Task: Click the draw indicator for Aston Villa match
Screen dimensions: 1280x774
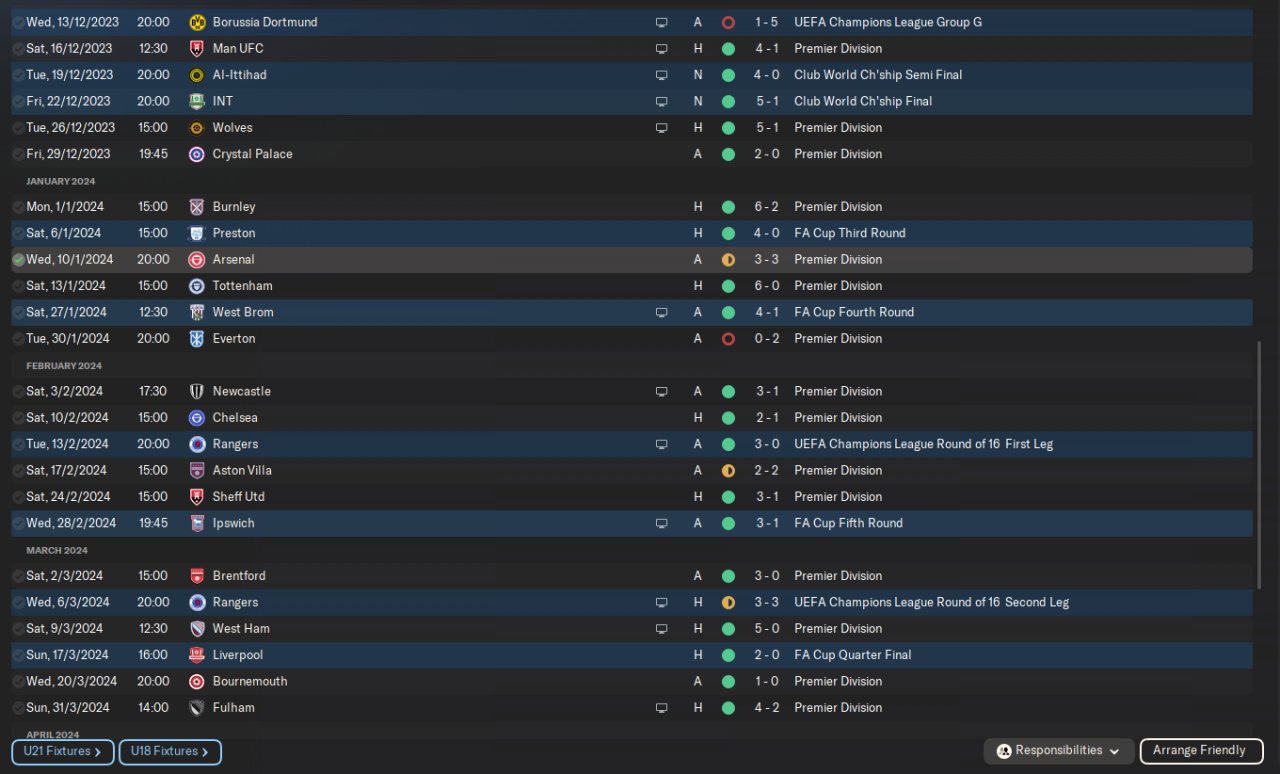Action: 728,471
